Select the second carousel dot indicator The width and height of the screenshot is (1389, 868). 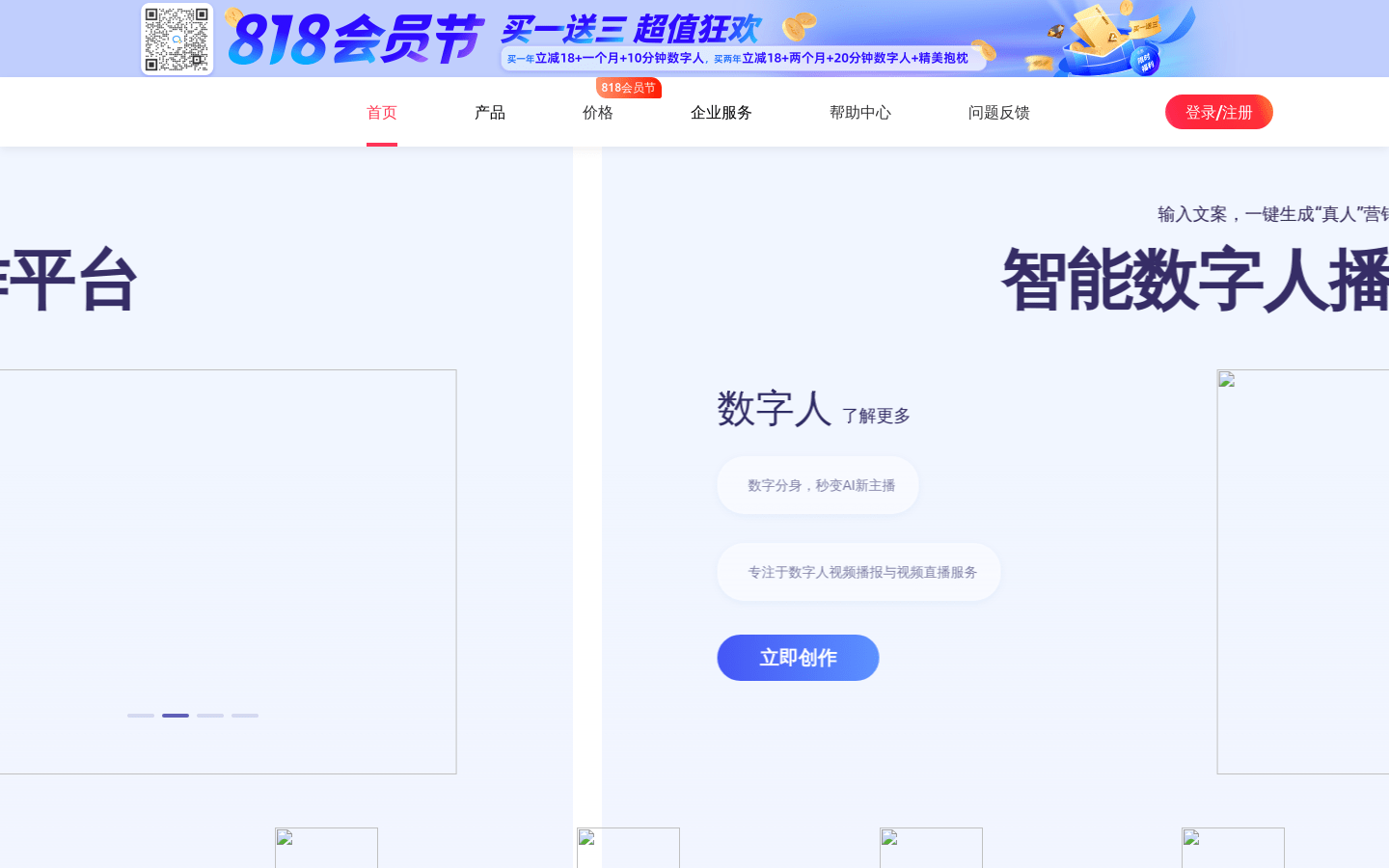pyautogui.click(x=175, y=716)
